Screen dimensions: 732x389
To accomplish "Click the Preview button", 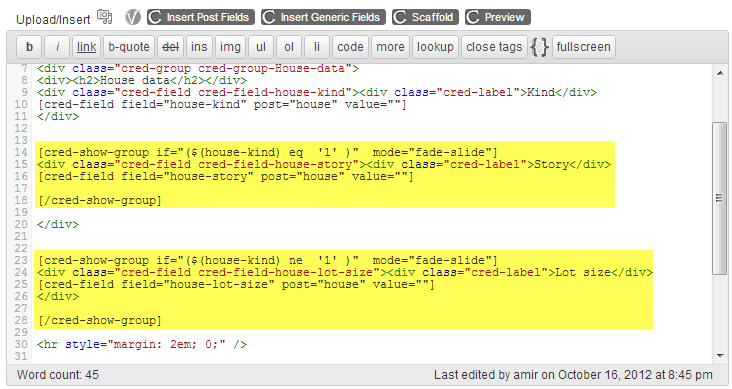I will (x=498, y=17).
